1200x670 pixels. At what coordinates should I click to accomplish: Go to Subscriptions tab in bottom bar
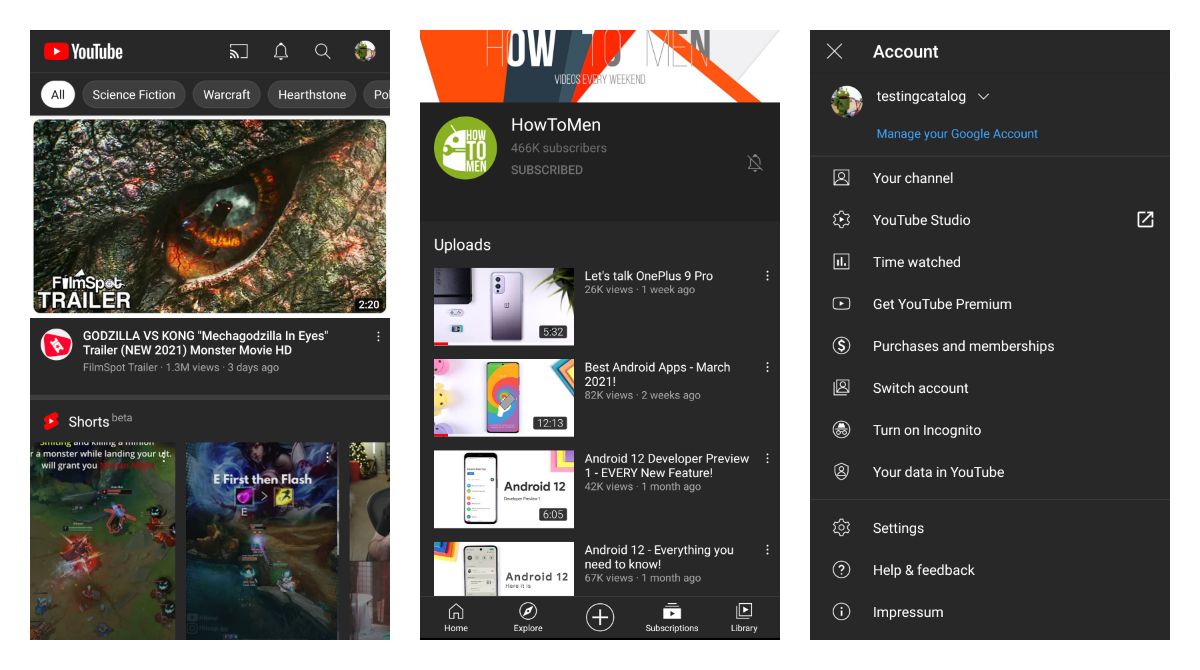pyautogui.click(x=672, y=618)
